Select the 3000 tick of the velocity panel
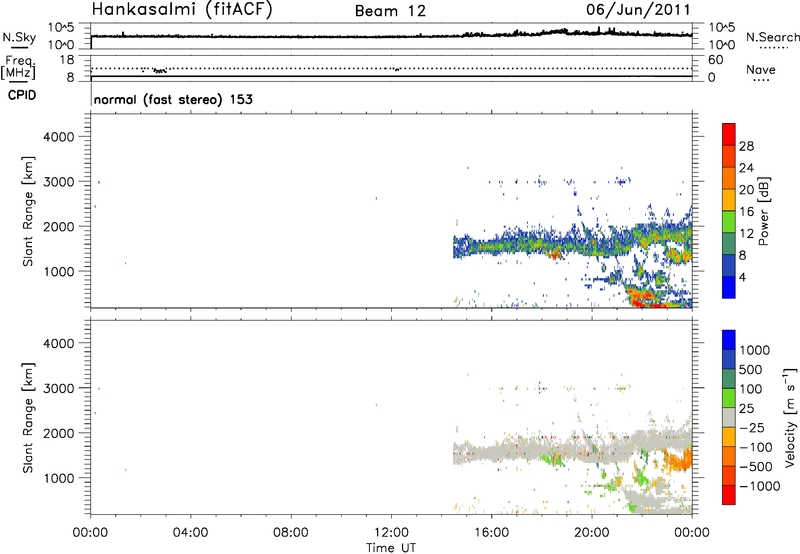 (59, 388)
